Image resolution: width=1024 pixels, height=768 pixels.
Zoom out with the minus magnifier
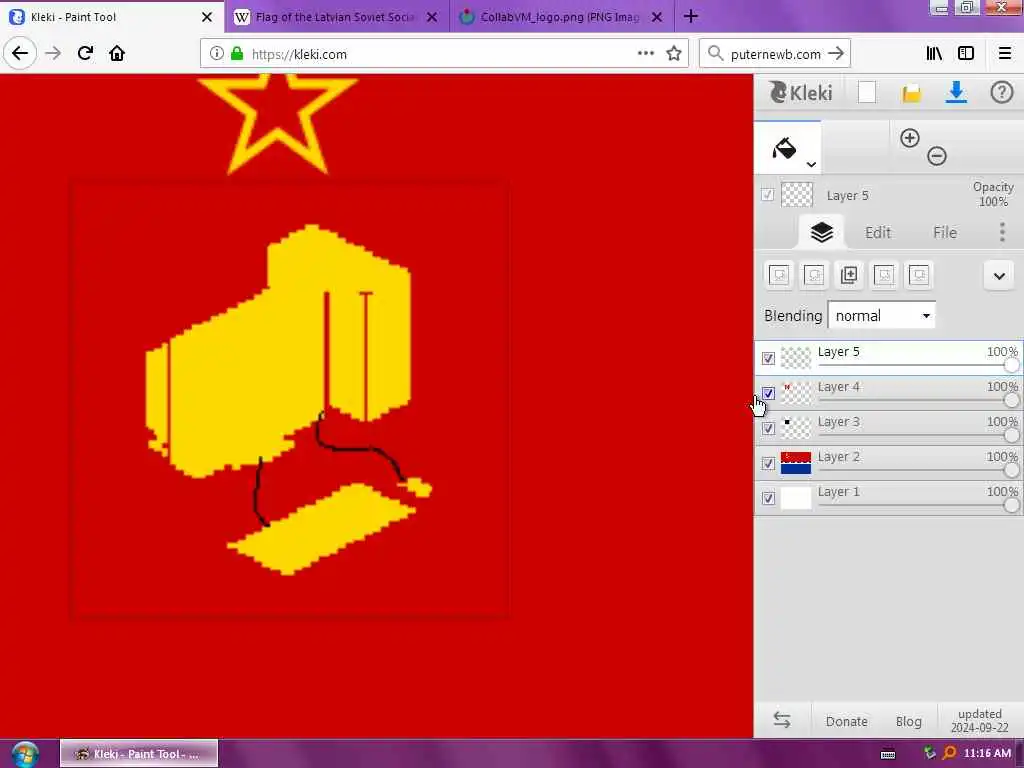point(936,155)
